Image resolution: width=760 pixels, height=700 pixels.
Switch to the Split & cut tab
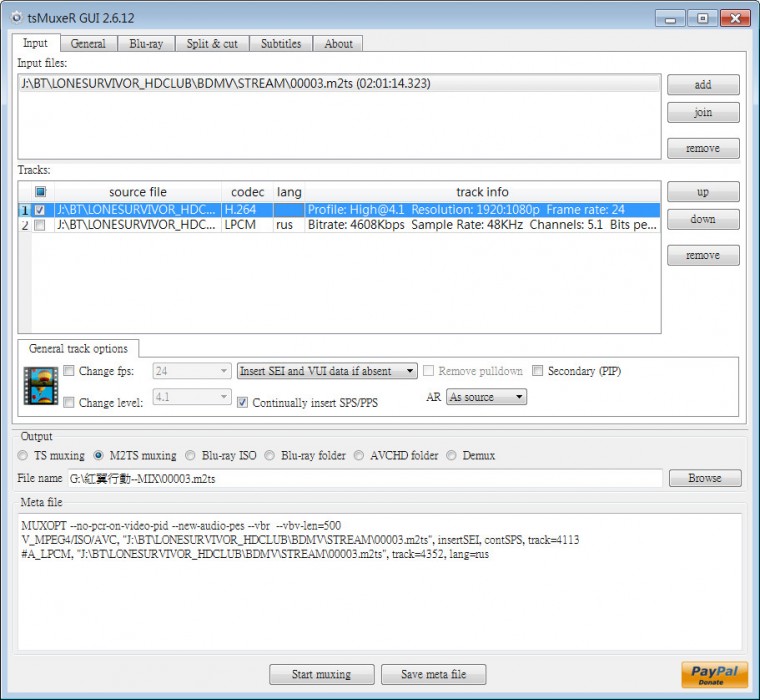click(211, 44)
